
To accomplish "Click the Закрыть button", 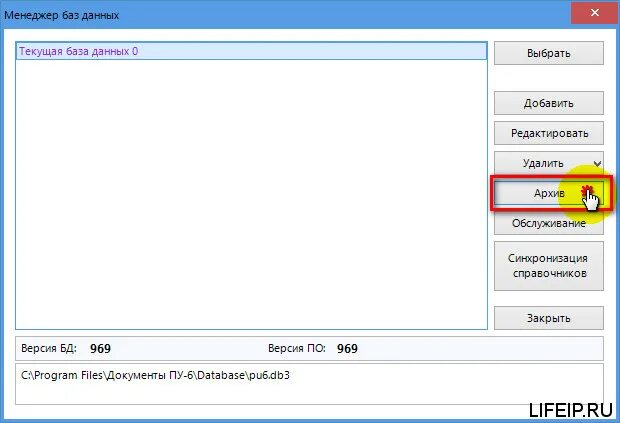I will click(548, 318).
